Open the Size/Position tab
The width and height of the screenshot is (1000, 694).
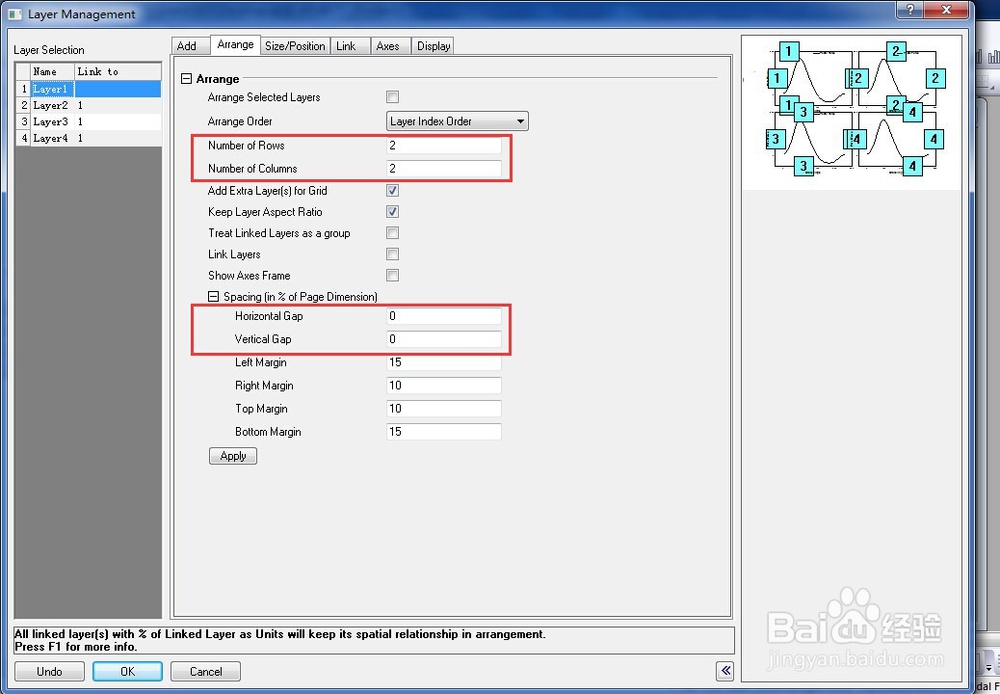(x=295, y=46)
